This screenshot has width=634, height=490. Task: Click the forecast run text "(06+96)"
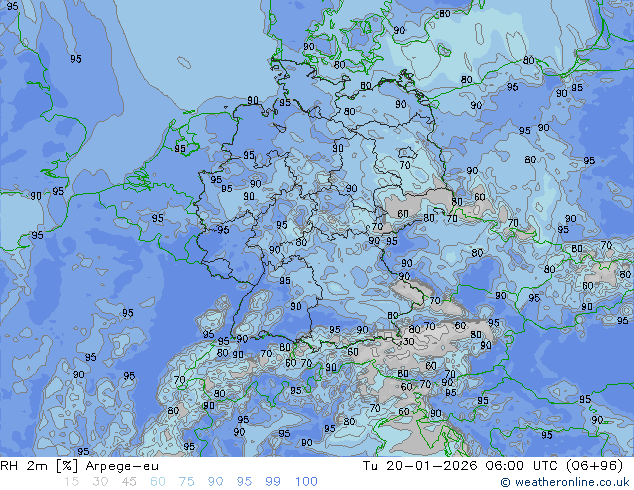(595, 466)
